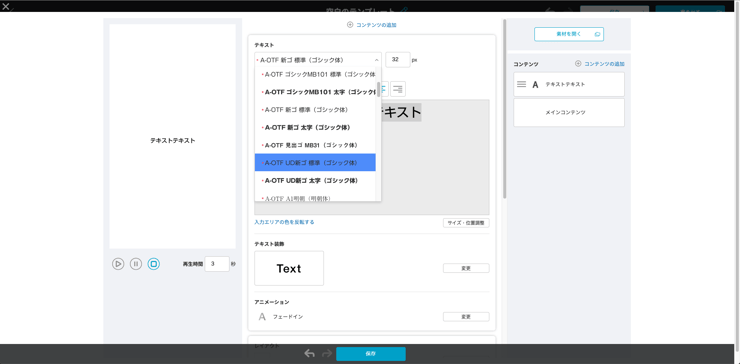740x364 pixels.
Task: Click top center コンテンツの追加 link
Action: pos(376,25)
